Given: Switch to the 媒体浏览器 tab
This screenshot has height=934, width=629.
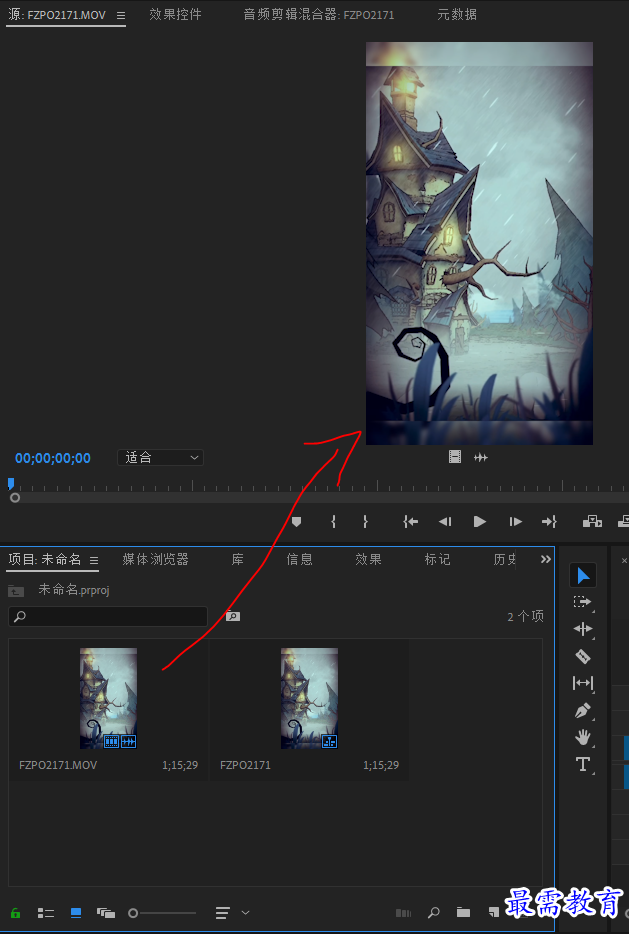Looking at the screenshot, I should [x=155, y=559].
